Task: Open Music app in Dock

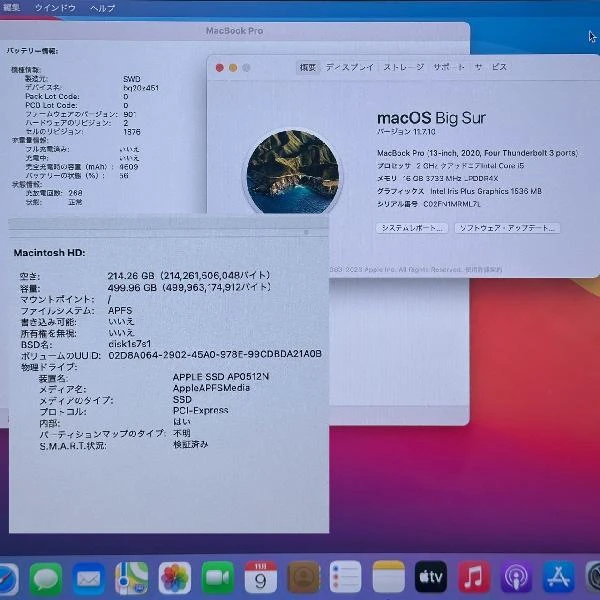Action: click(x=474, y=577)
